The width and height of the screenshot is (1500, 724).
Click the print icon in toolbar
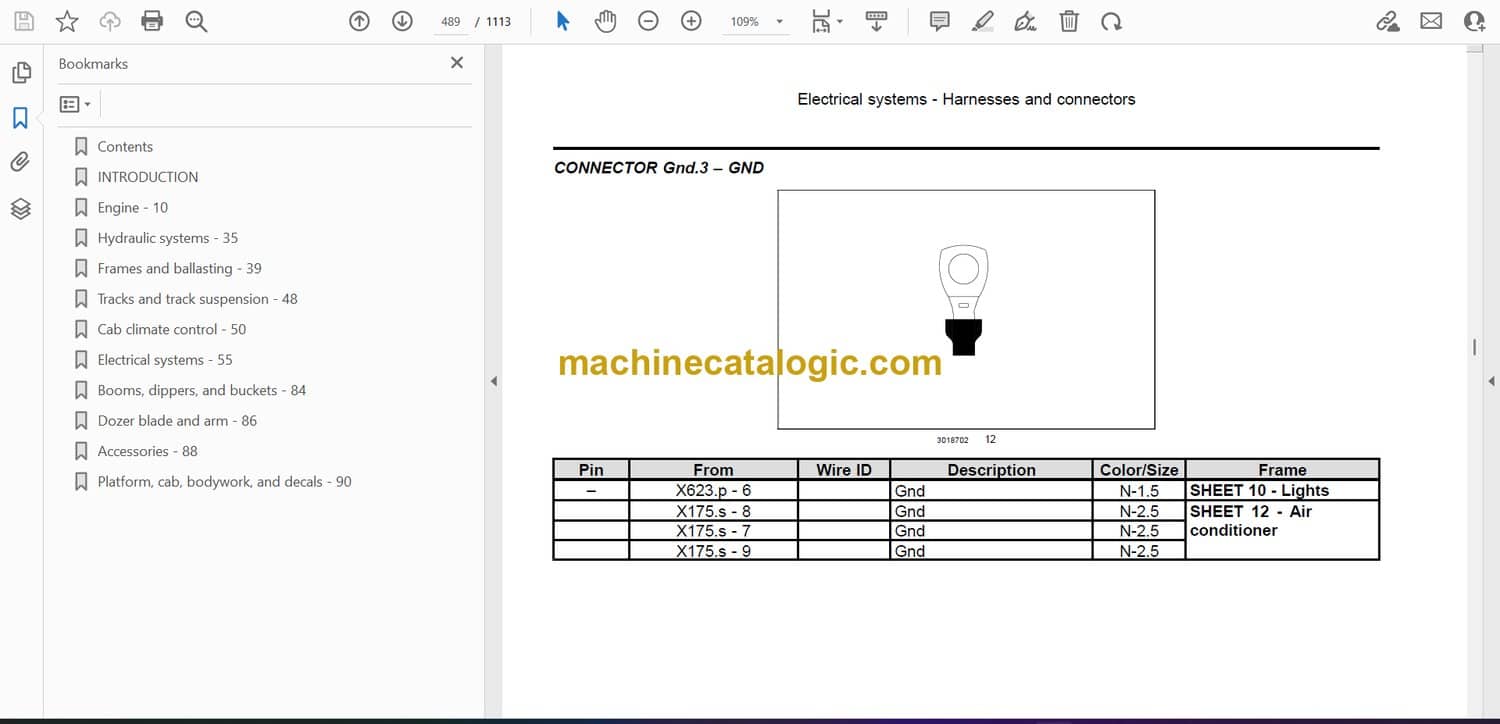[152, 21]
